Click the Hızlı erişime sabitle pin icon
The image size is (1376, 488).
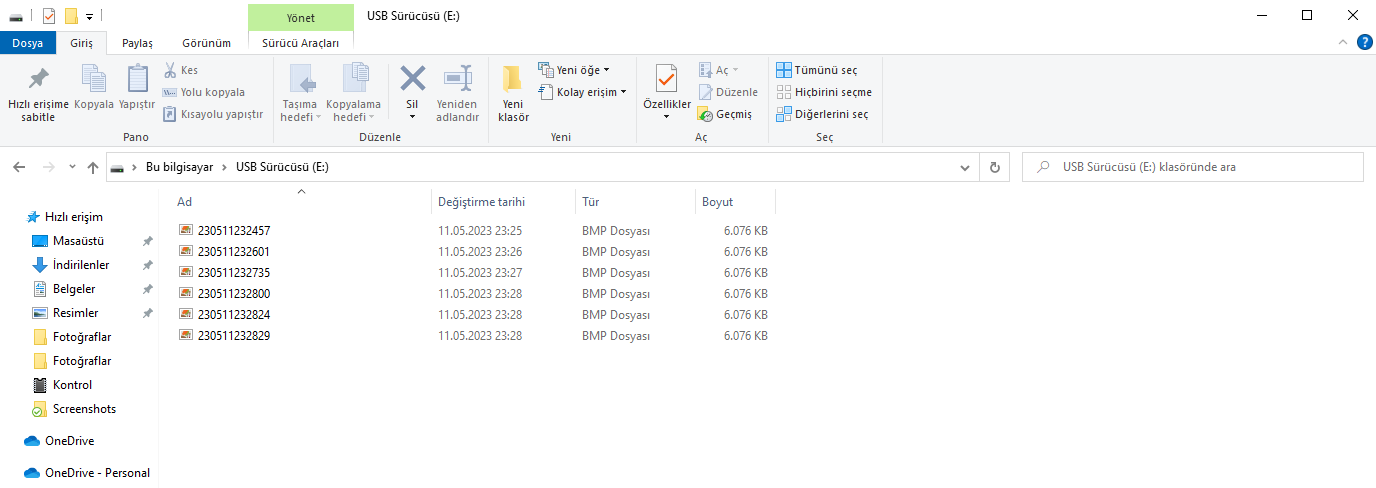38,80
